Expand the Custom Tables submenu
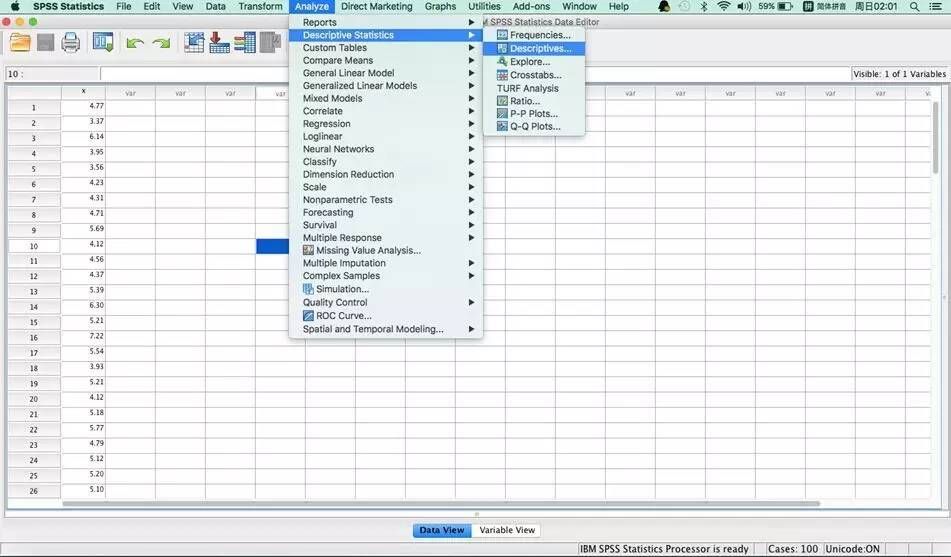Screen dimensions: 951x557 [386, 48]
